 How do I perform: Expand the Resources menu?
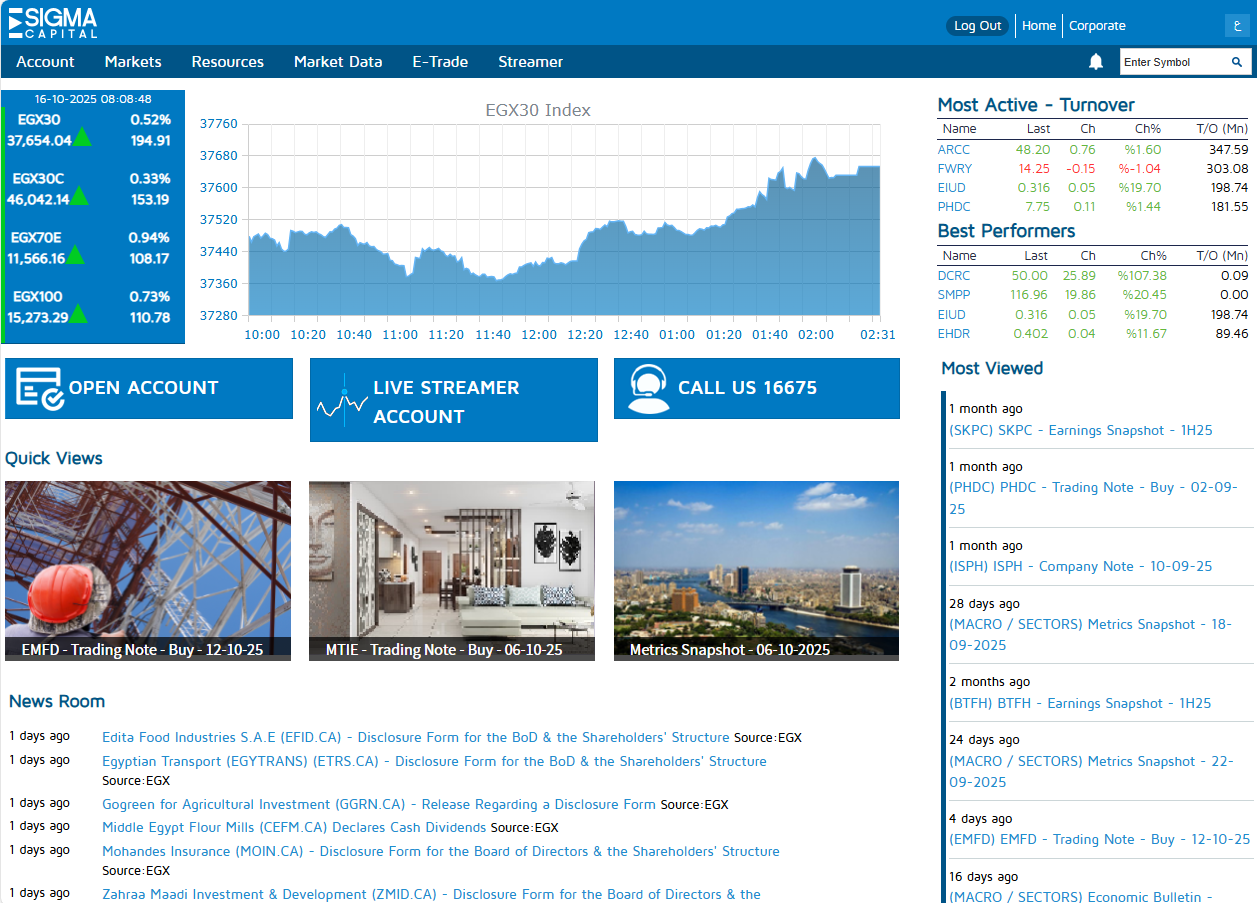pyautogui.click(x=228, y=62)
